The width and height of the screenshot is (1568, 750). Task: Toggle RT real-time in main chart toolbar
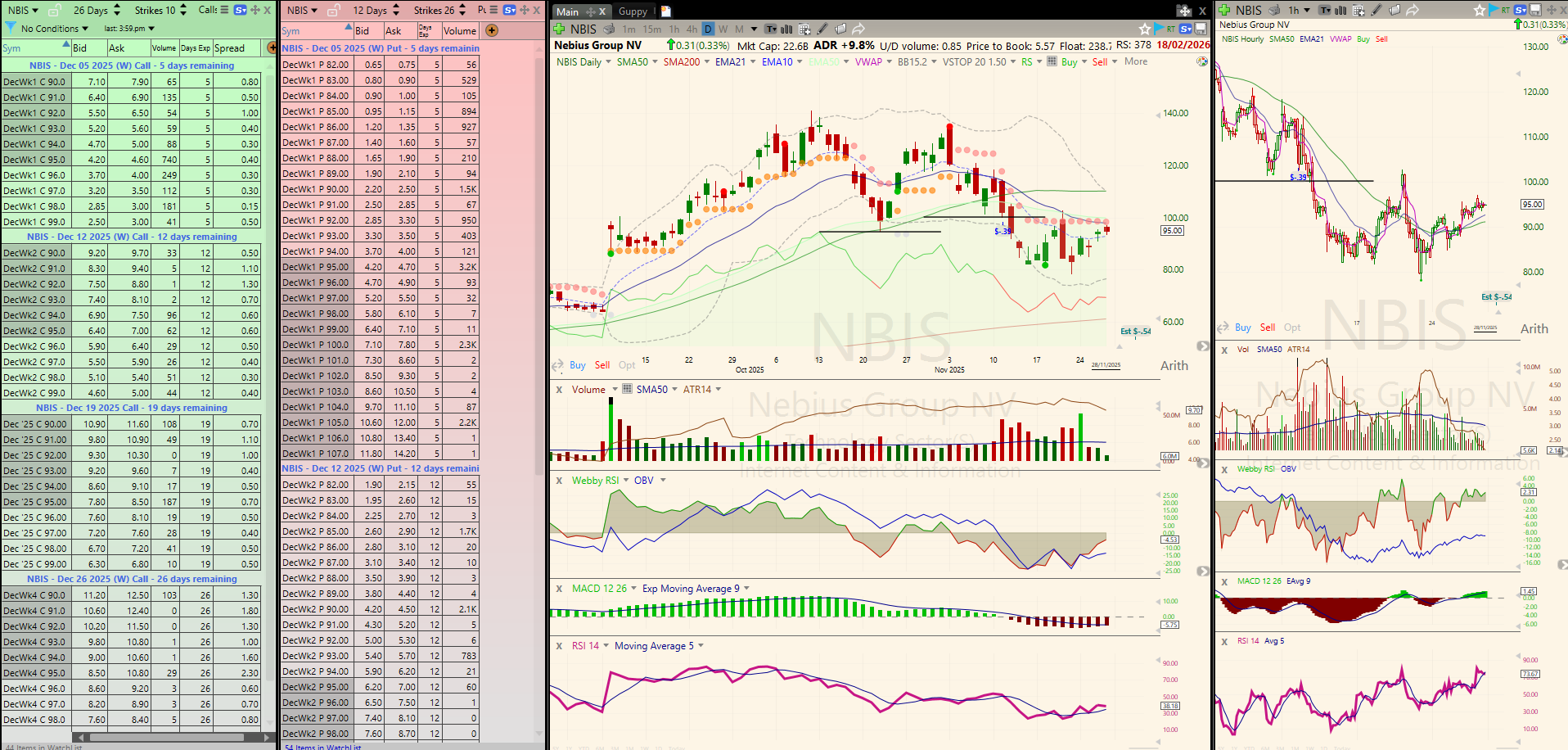pos(1171,29)
